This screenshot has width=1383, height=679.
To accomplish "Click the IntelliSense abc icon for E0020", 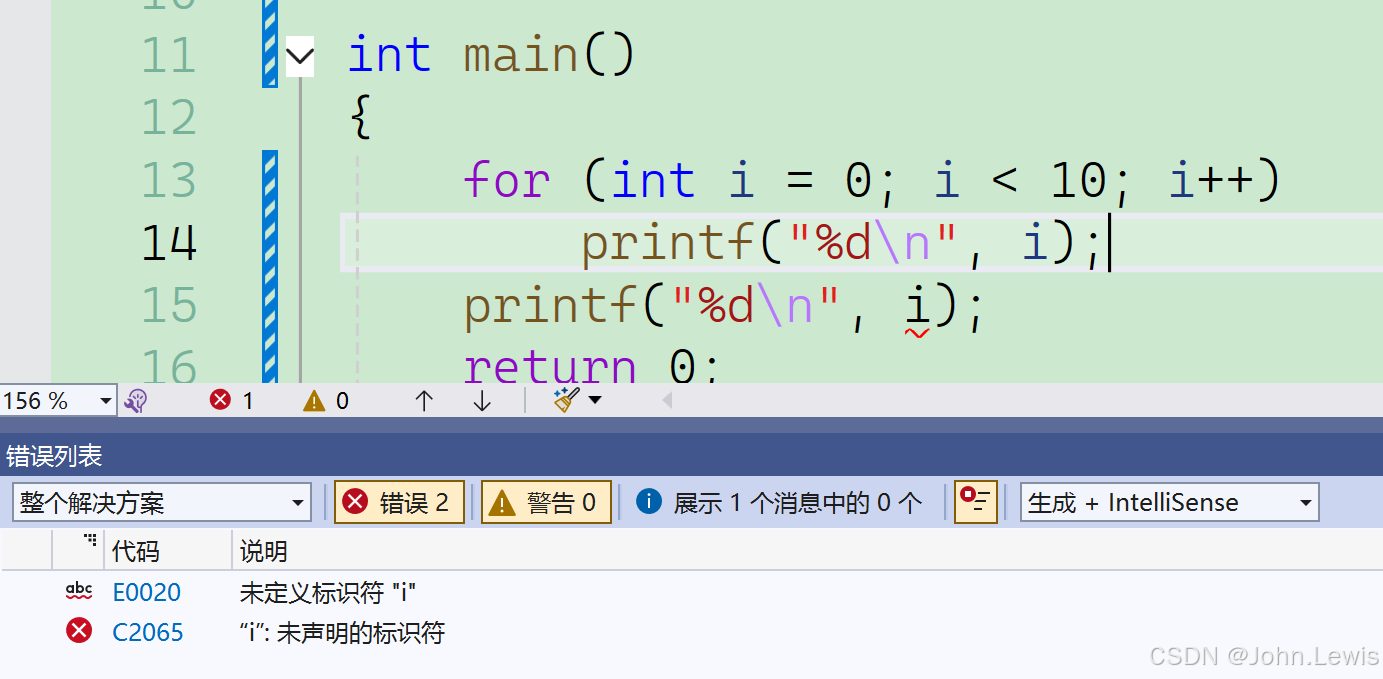I will 79,591.
